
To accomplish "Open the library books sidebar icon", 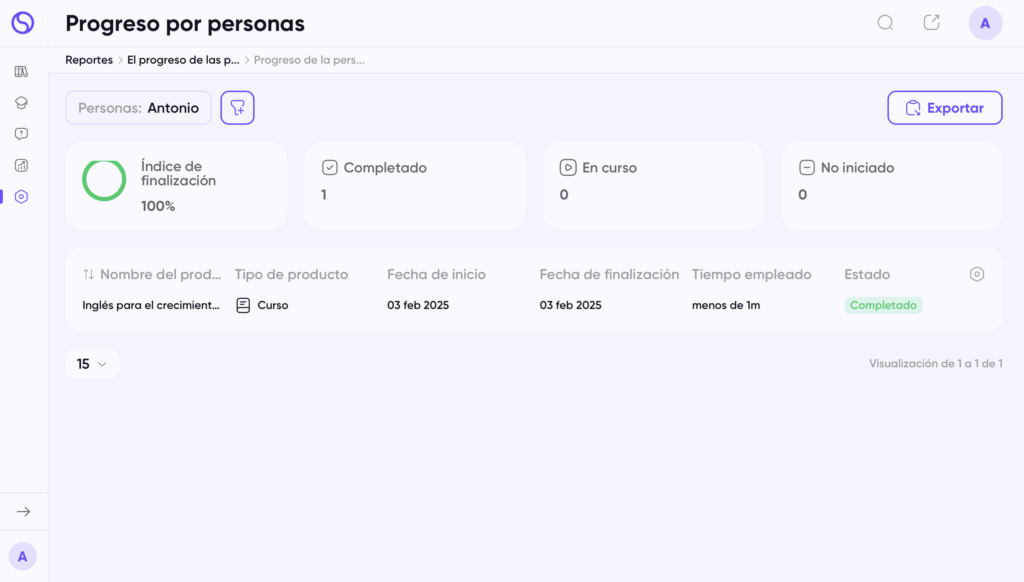I will point(22,72).
